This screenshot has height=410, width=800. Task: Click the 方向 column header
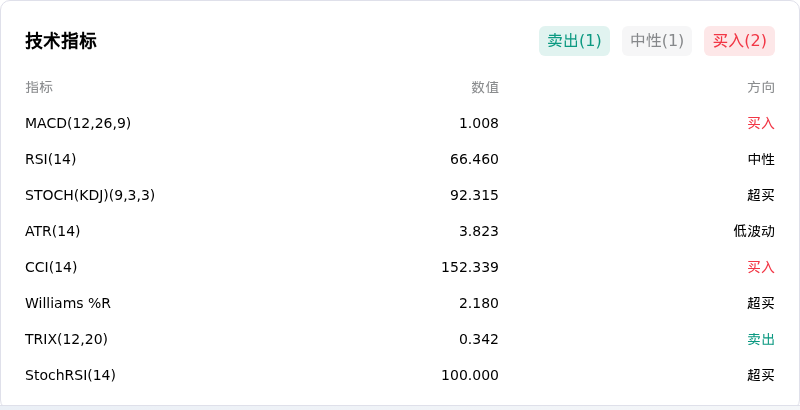(761, 87)
